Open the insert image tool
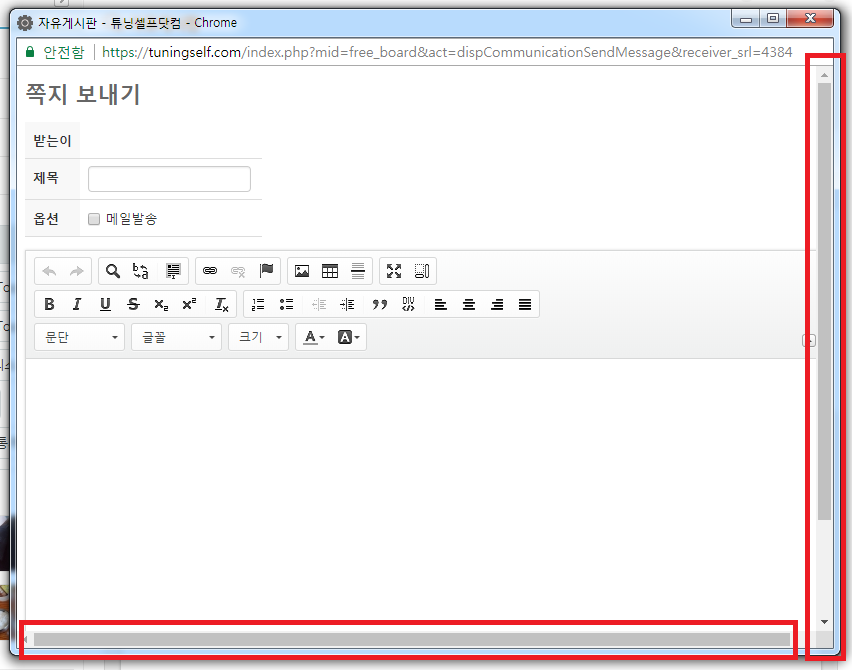The height and width of the screenshot is (670, 852). 302,271
